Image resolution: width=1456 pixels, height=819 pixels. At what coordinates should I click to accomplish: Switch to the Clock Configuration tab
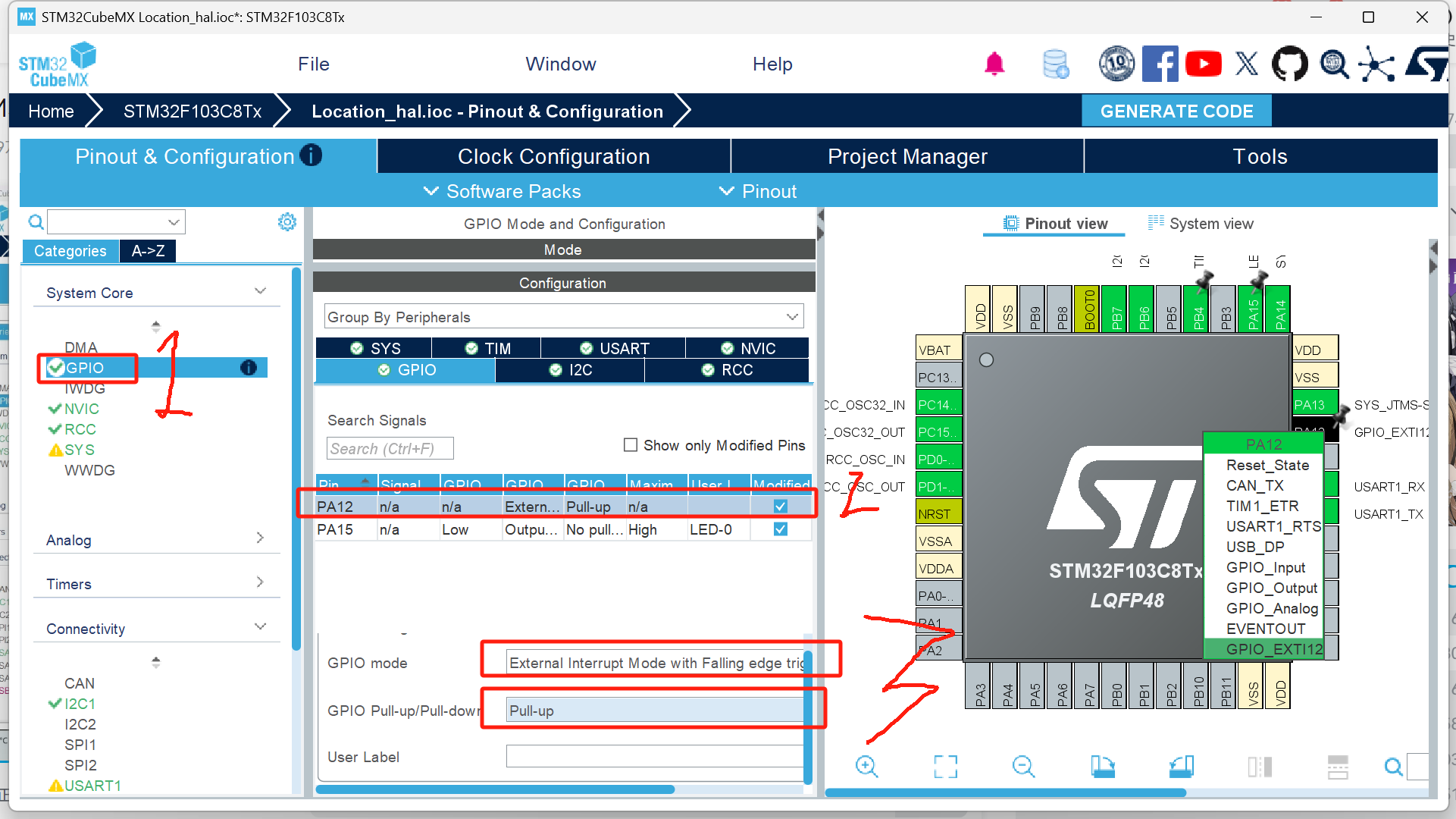point(553,156)
